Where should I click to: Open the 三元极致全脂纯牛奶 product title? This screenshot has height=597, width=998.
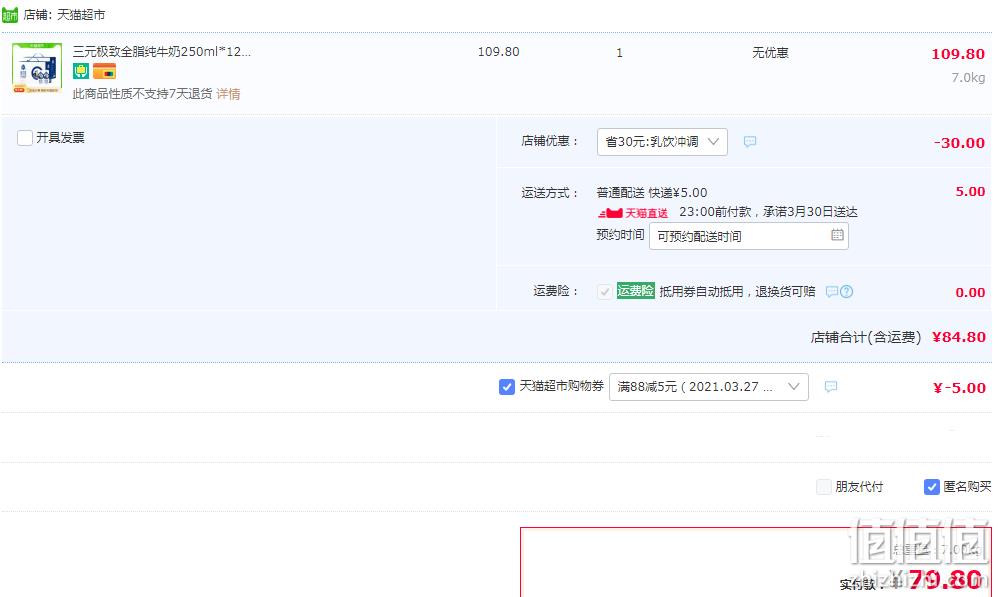click(162, 52)
